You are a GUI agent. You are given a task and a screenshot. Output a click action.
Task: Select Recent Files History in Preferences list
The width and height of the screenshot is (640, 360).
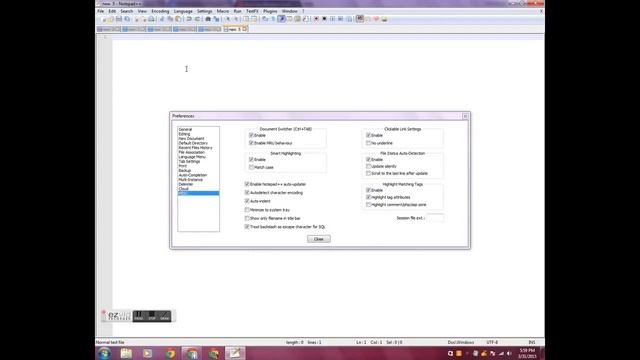pos(195,147)
